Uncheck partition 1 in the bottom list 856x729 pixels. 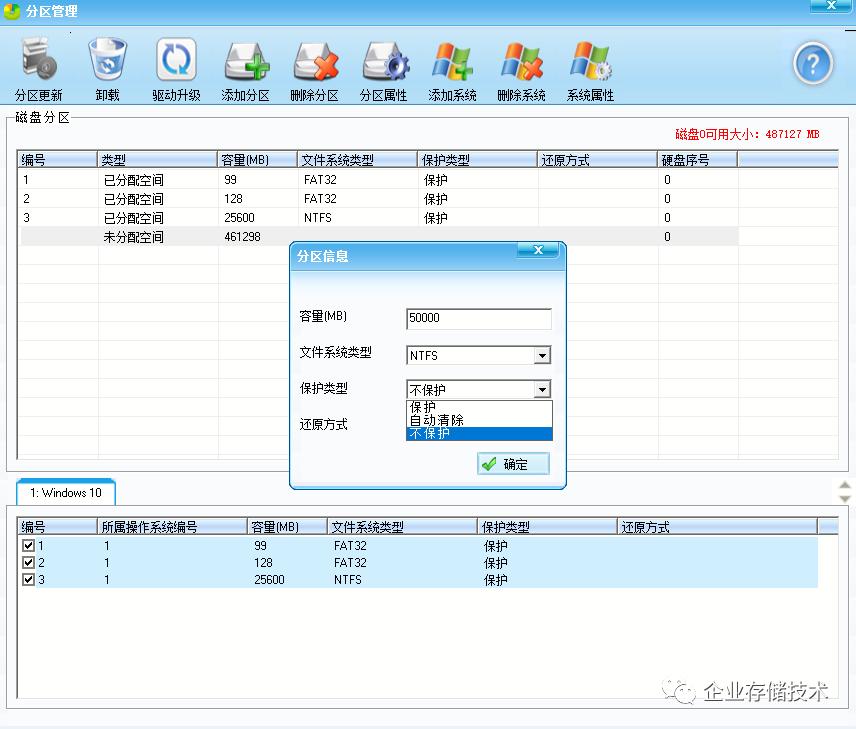29,546
